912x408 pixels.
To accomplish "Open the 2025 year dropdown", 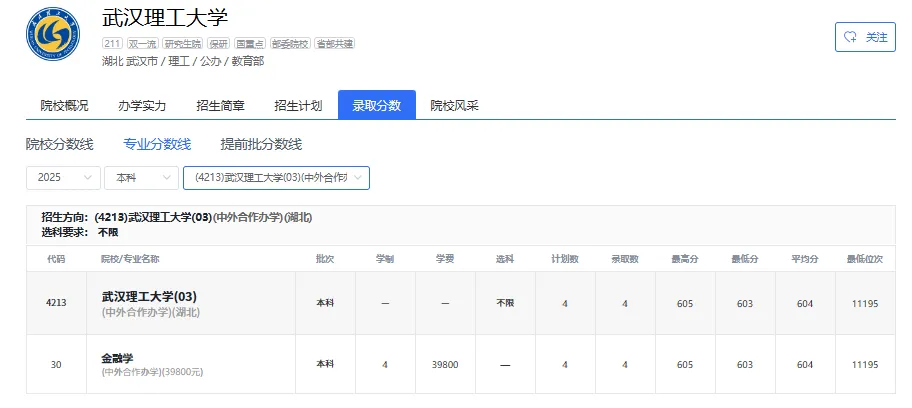I will (63, 178).
